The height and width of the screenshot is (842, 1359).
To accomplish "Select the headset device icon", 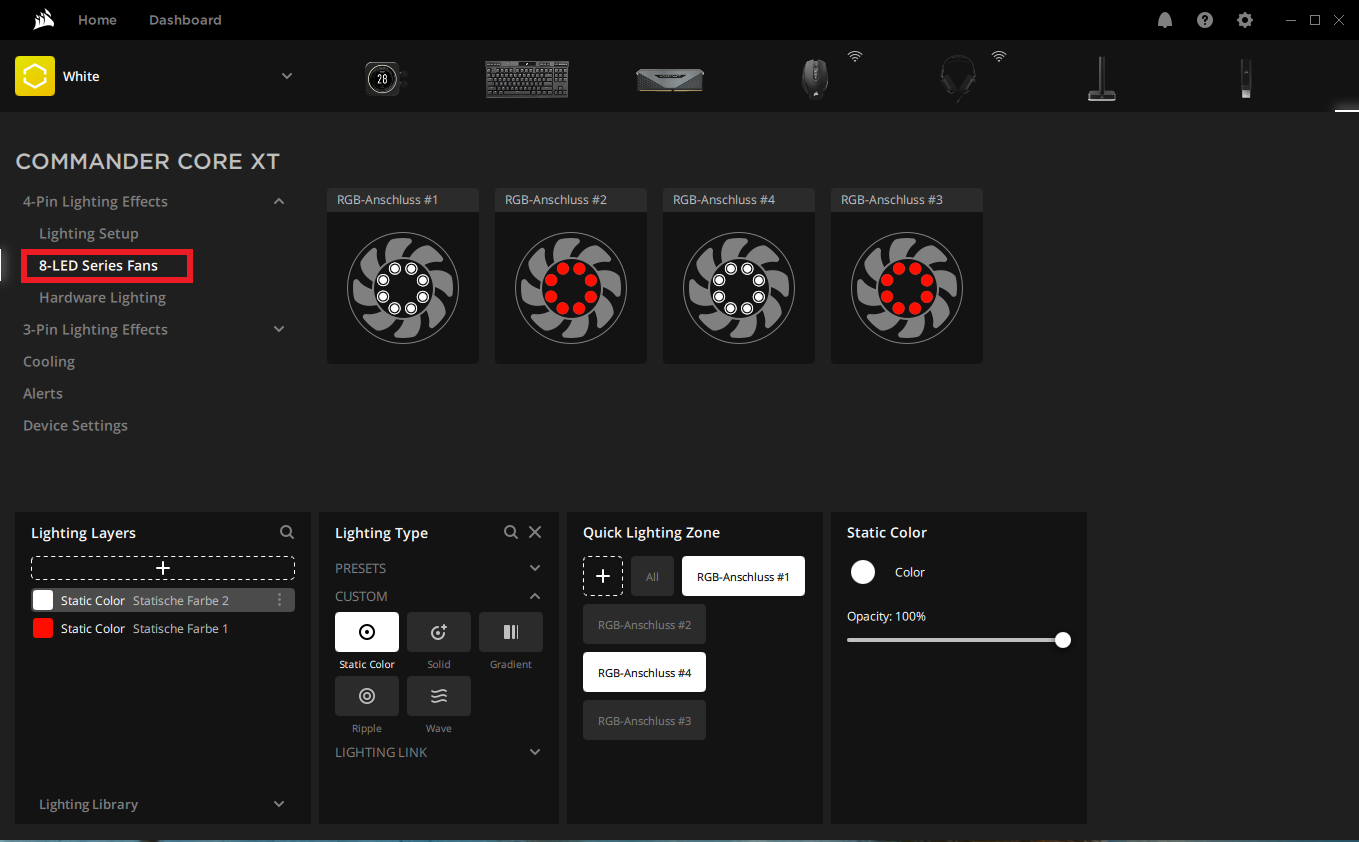I will click(x=957, y=78).
